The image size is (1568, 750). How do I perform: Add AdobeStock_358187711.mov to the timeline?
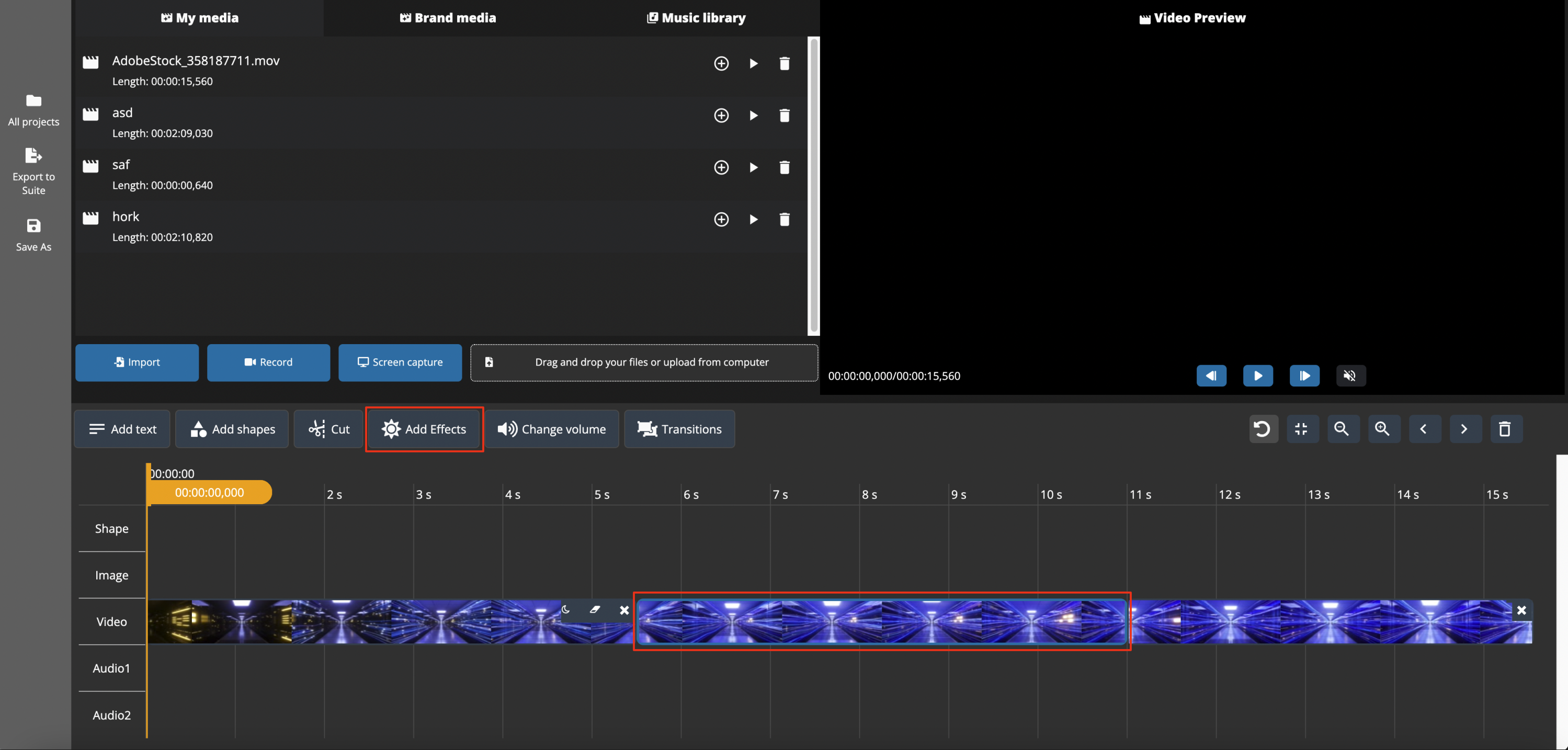(721, 63)
